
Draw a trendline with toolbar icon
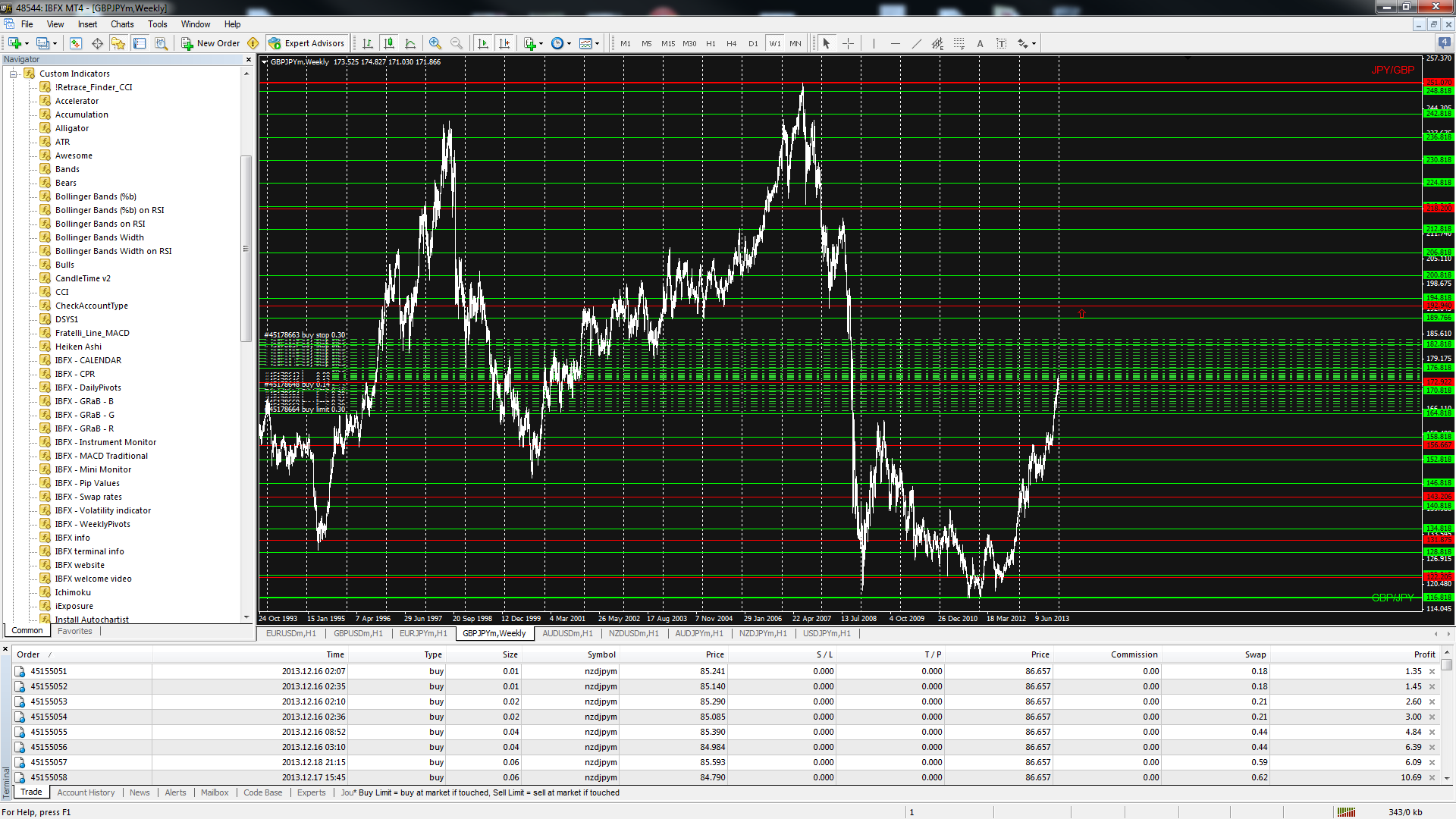(916, 43)
